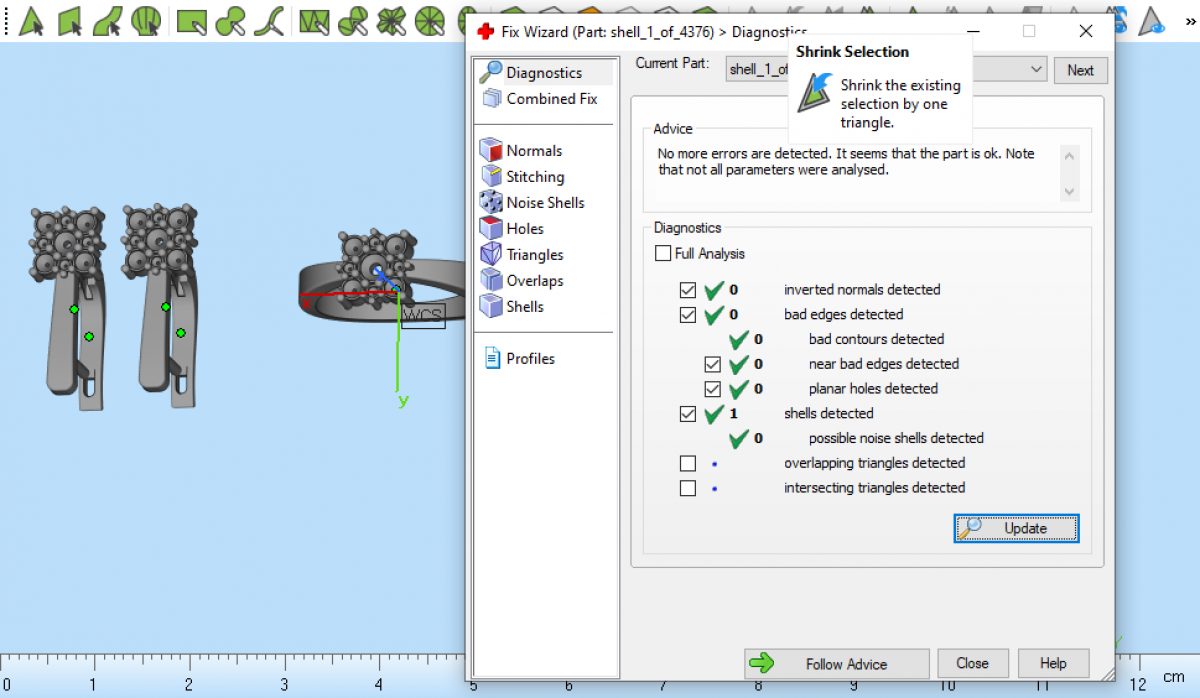This screenshot has height=698, width=1200.
Task: Click the Update button
Action: coord(1016,529)
